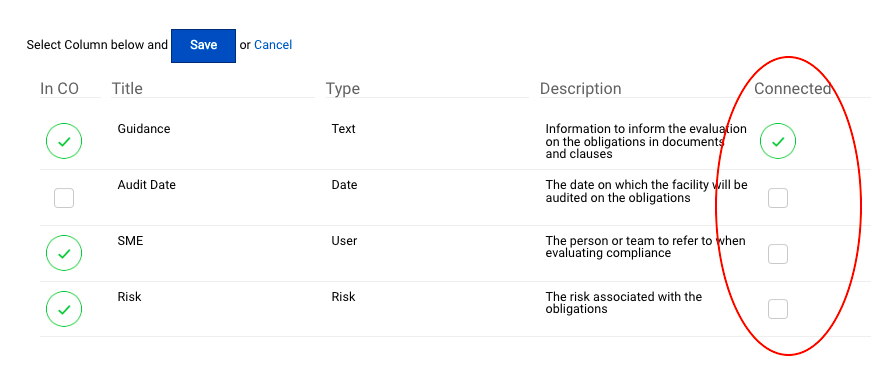Tick Connected checkbox for Risk row
Screen dimensions: 871x375
pyautogui.click(x=778, y=309)
